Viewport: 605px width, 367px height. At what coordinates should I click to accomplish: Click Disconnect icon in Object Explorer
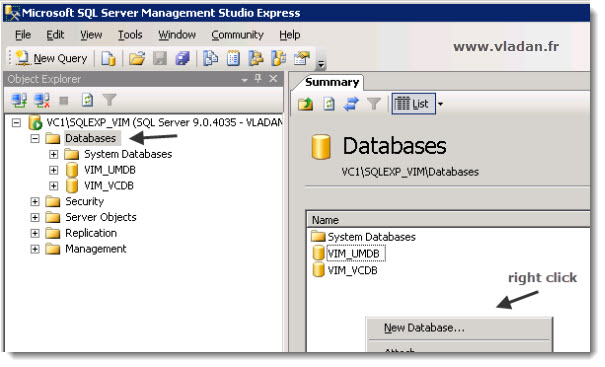click(42, 101)
